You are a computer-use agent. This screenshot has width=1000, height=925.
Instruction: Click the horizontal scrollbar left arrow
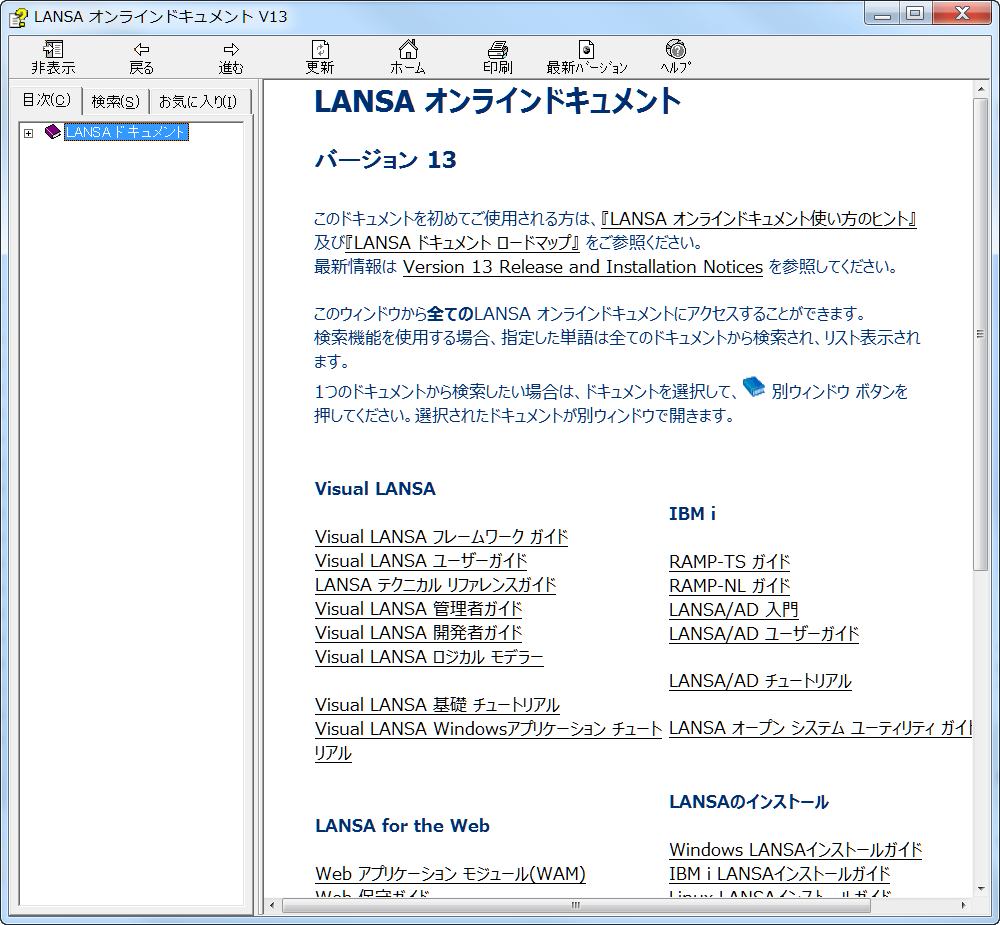point(273,905)
